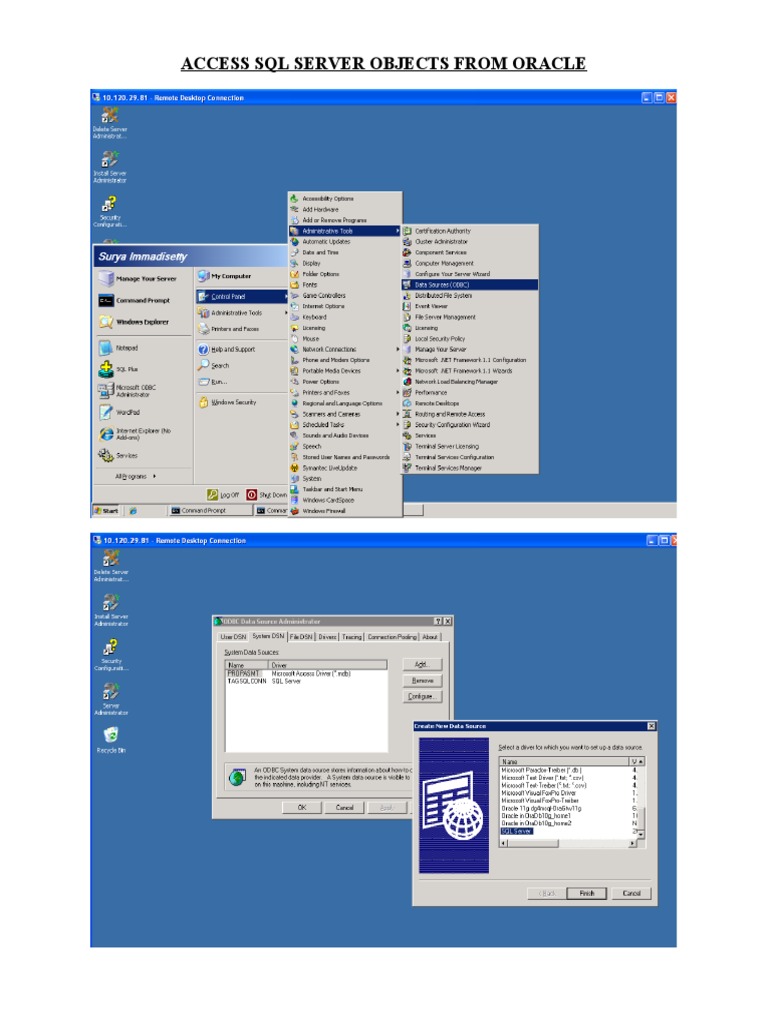This screenshot has height=1024, width=768.
Task: Click driver list scroll-down arrow
Action: 641,835
